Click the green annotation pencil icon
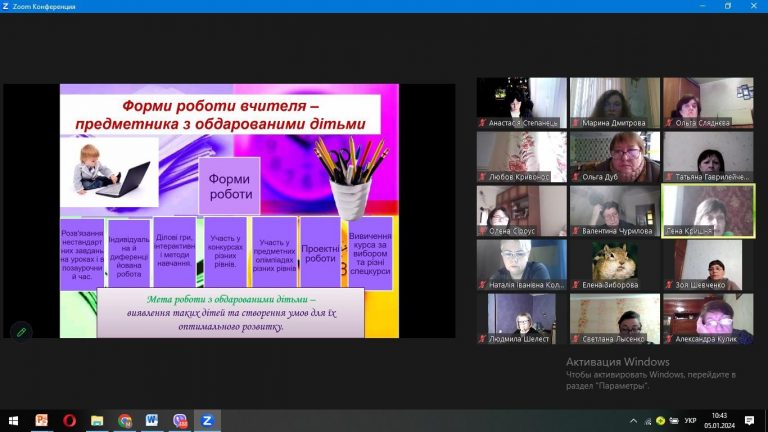Screen dimensions: 768x432 20,332
